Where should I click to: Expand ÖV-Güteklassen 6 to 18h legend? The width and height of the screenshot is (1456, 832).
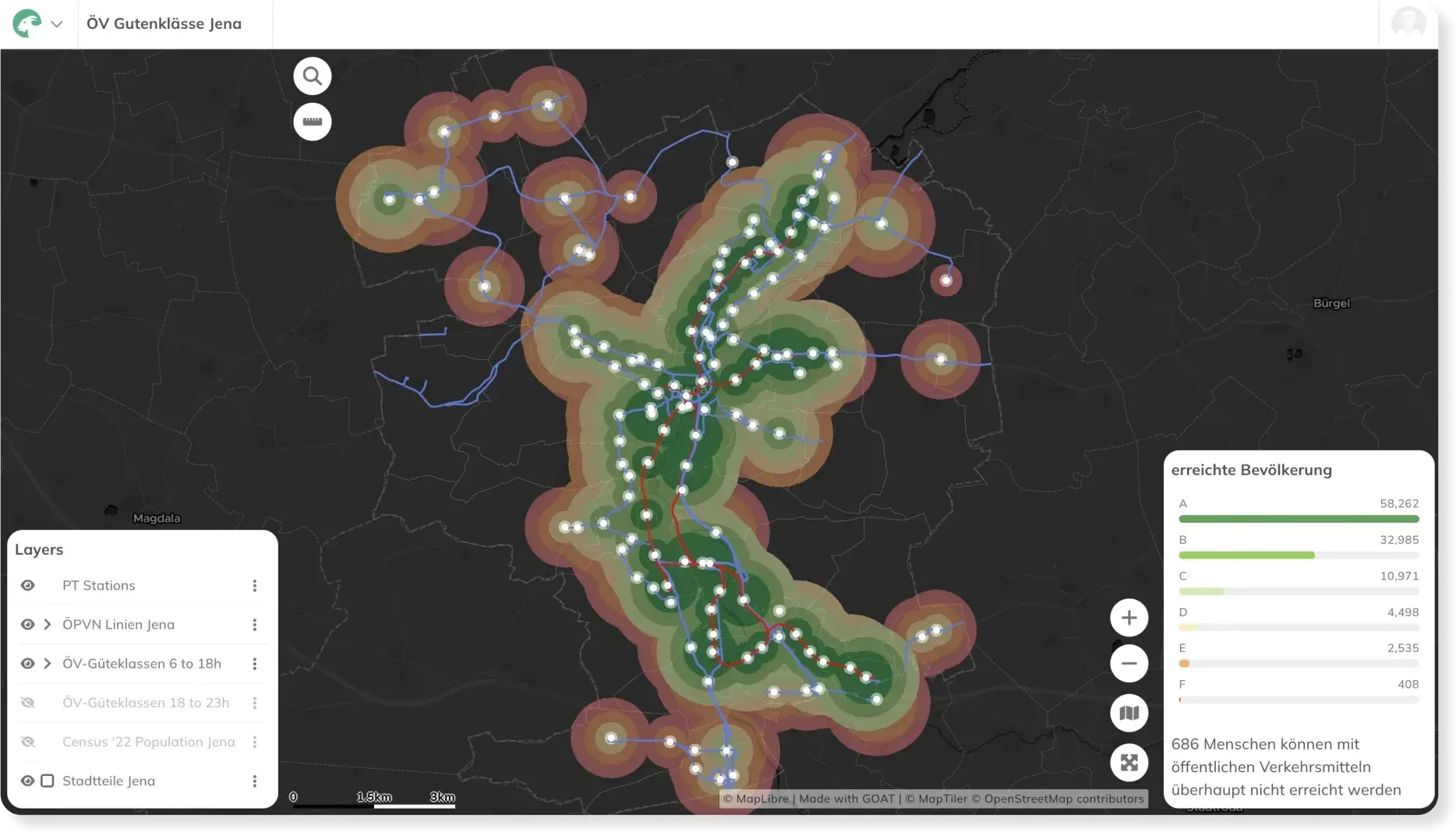pos(48,663)
